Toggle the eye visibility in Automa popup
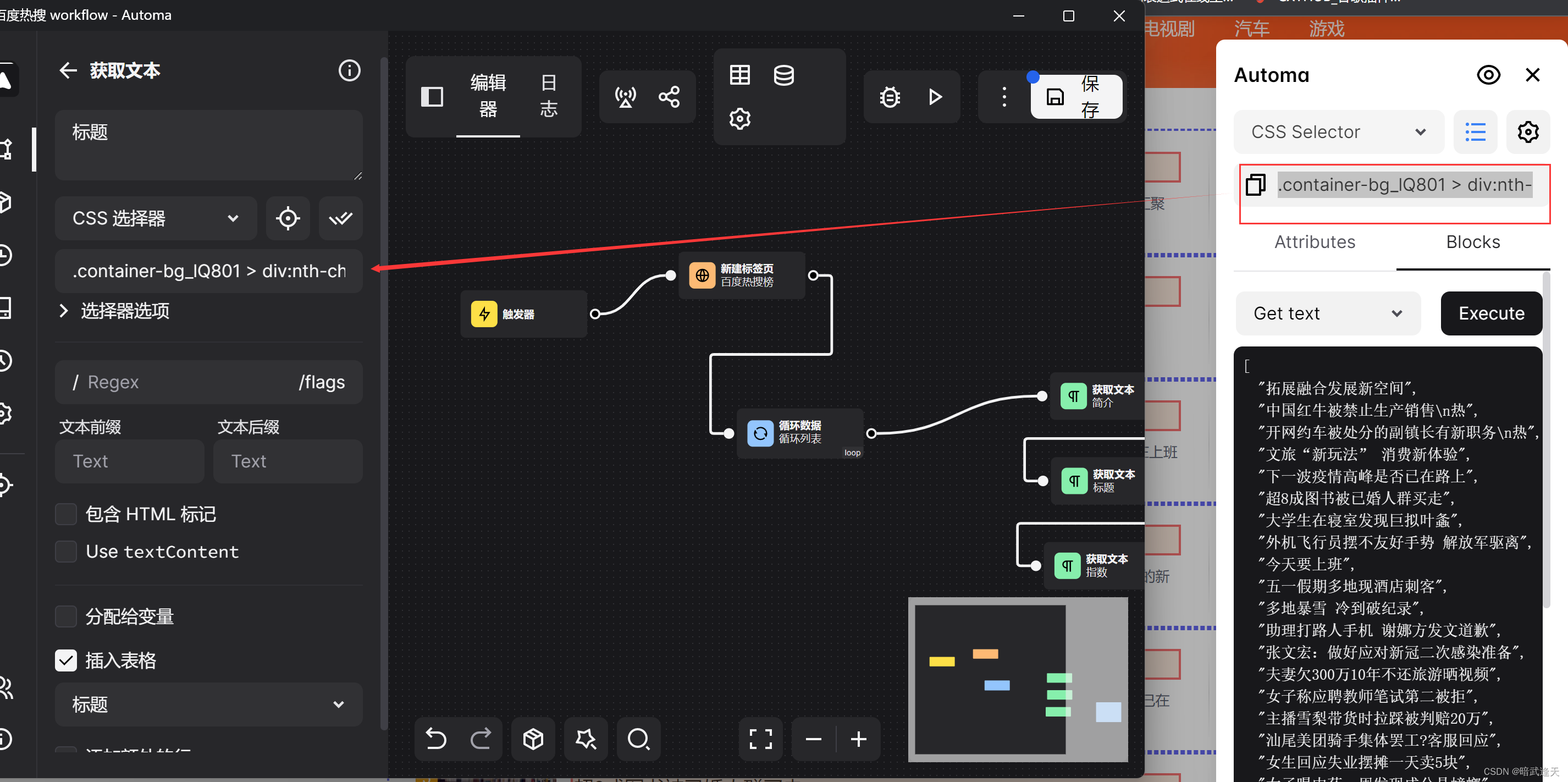This screenshot has height=782, width=1568. click(x=1488, y=75)
